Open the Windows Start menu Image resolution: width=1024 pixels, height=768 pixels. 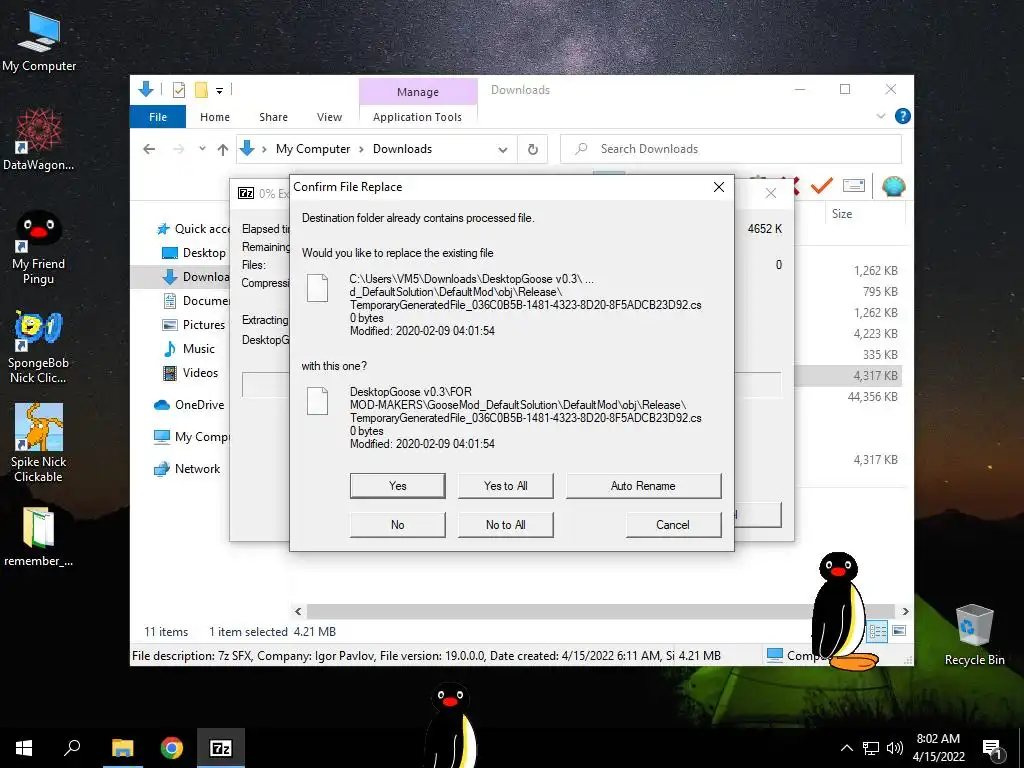[x=24, y=748]
